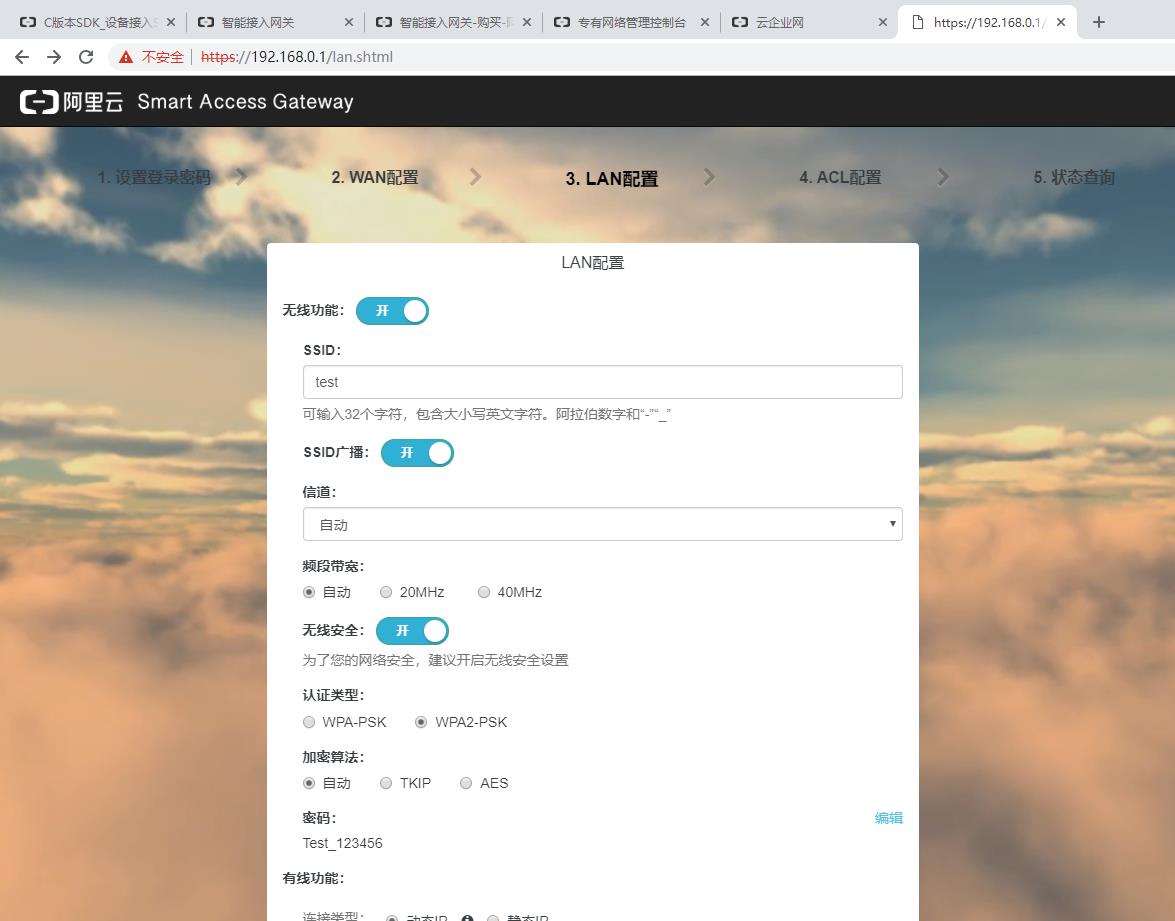
Task: Click the favicon of the 云企业网 tab
Action: [x=740, y=22]
